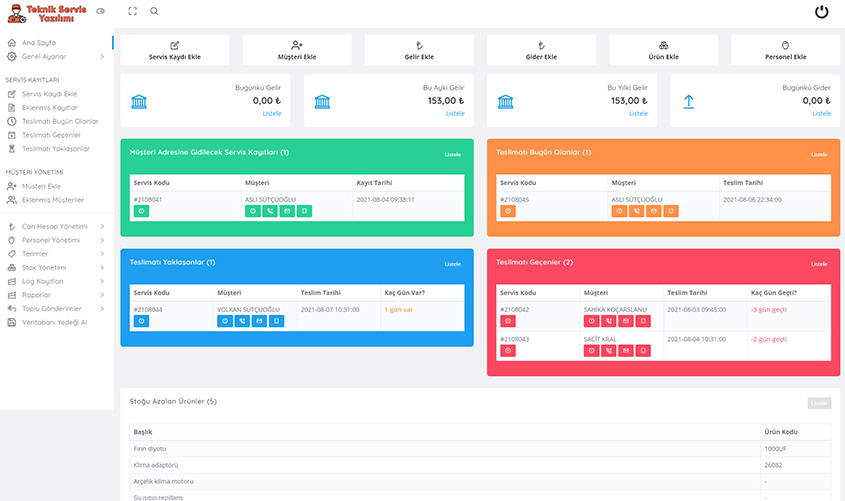This screenshot has height=501, width=845.
Task: Click red mobile icon for SACİT KRAL
Action: (x=643, y=351)
